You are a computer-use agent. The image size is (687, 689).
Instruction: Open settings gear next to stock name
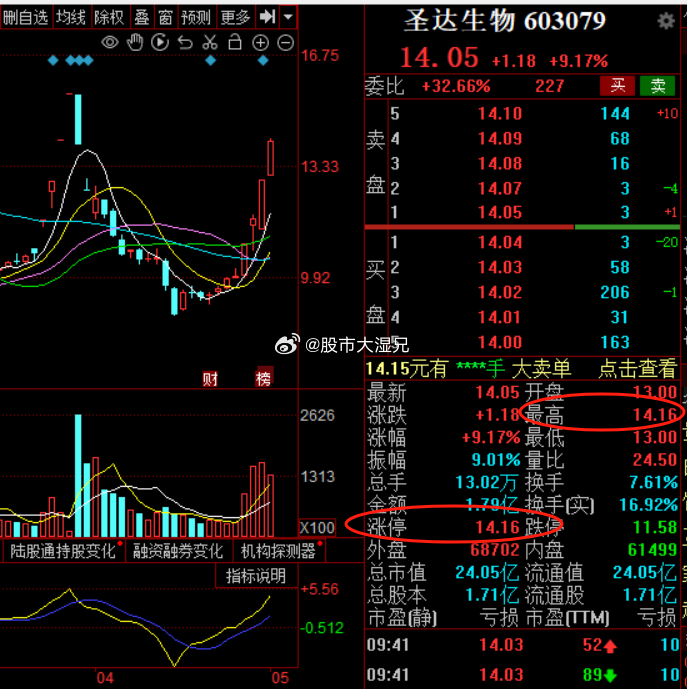(x=666, y=21)
